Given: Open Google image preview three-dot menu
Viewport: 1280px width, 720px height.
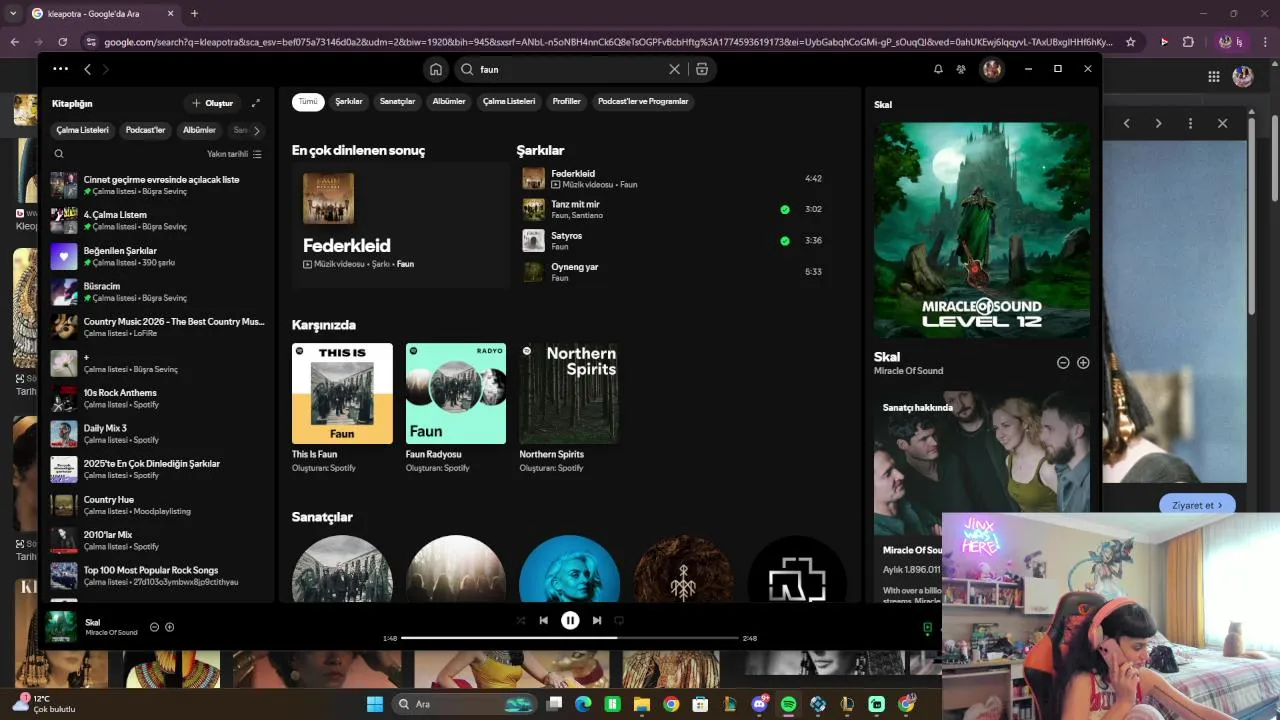Looking at the screenshot, I should coord(1190,123).
